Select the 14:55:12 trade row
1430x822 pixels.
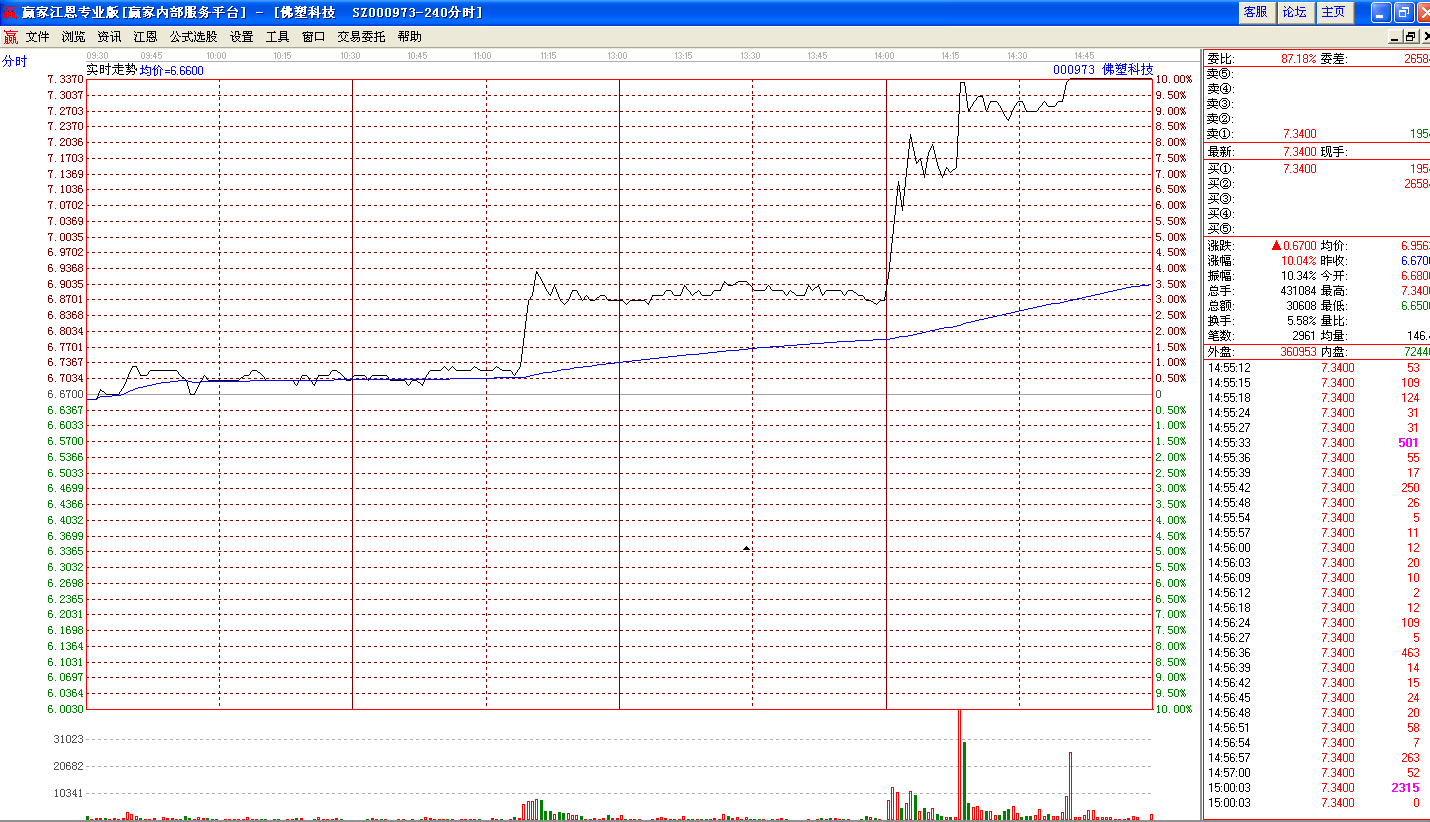tap(1316, 368)
